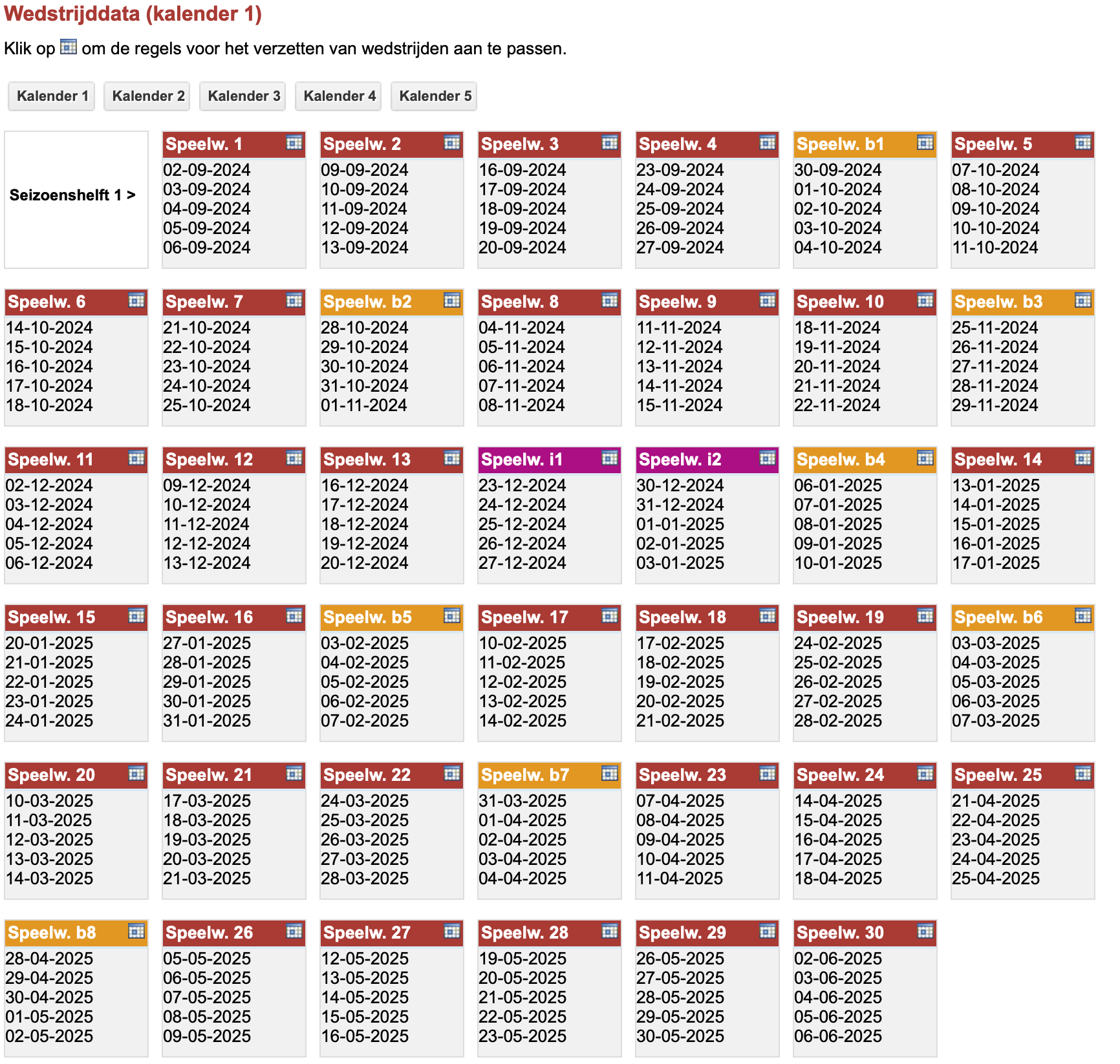The image size is (1120, 1064).
Task: Open Speelw. i2 calendar icon
Action: pyautogui.click(x=768, y=458)
